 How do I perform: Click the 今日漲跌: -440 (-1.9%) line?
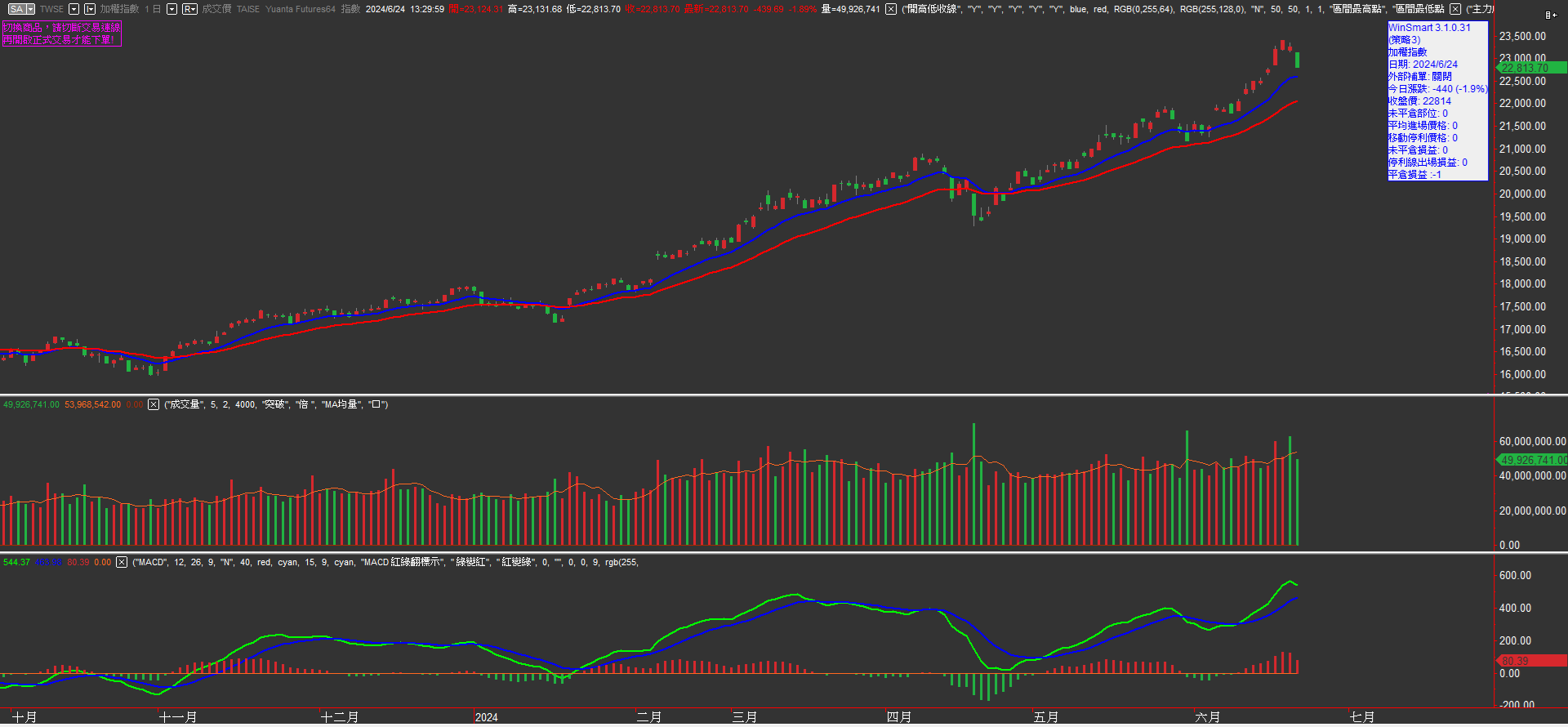(1438, 89)
